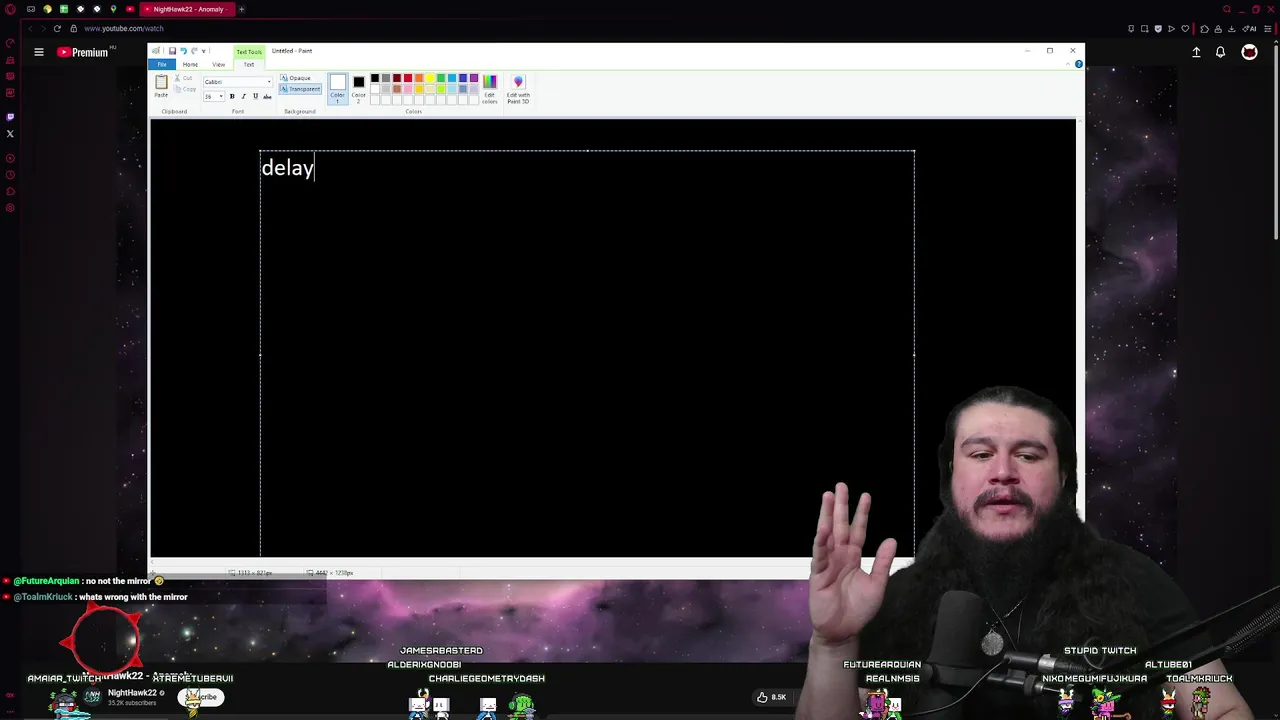Toggle Strikethrough text formatting in Paint

coord(267,96)
